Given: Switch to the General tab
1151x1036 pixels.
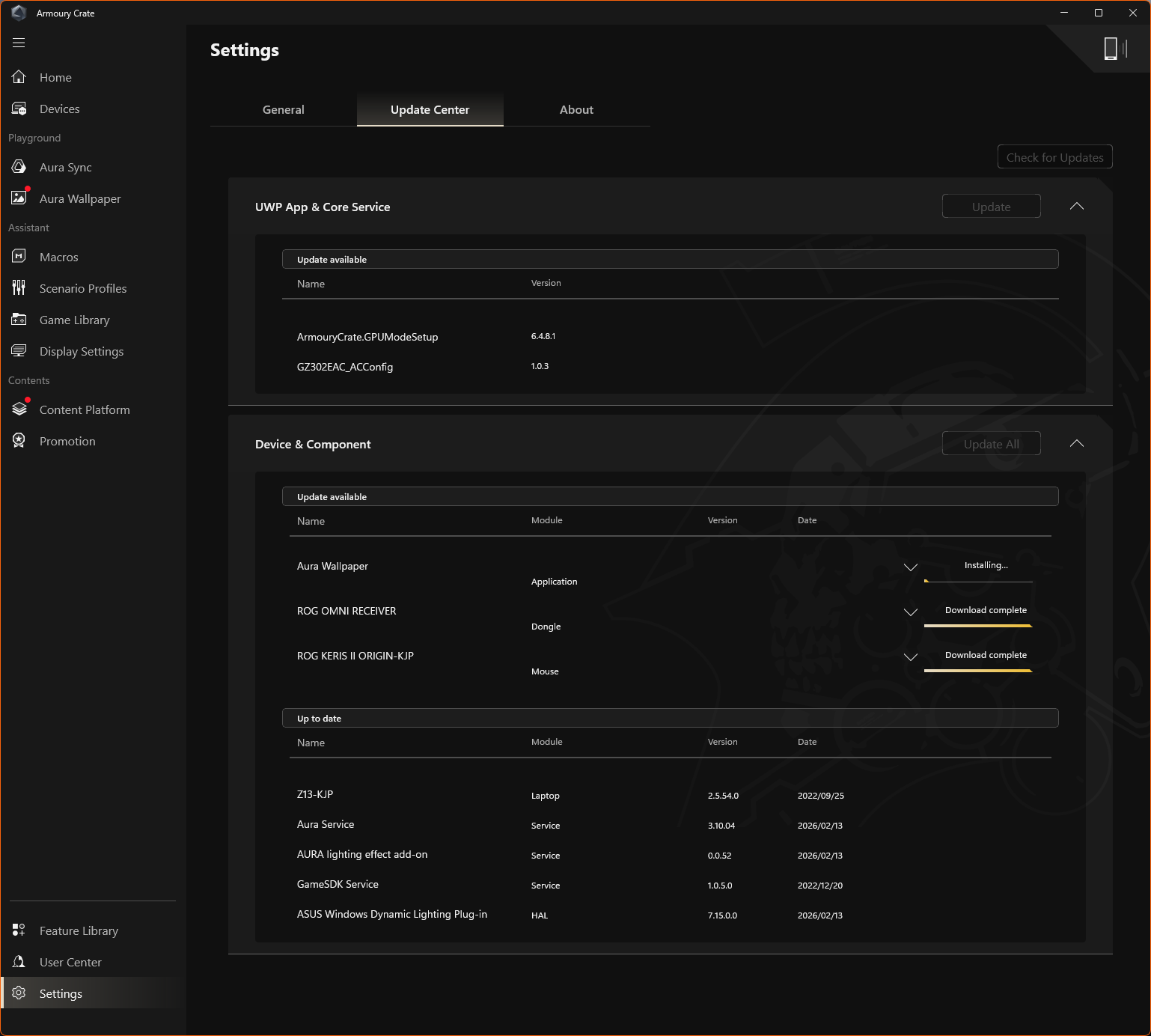Looking at the screenshot, I should (x=283, y=109).
